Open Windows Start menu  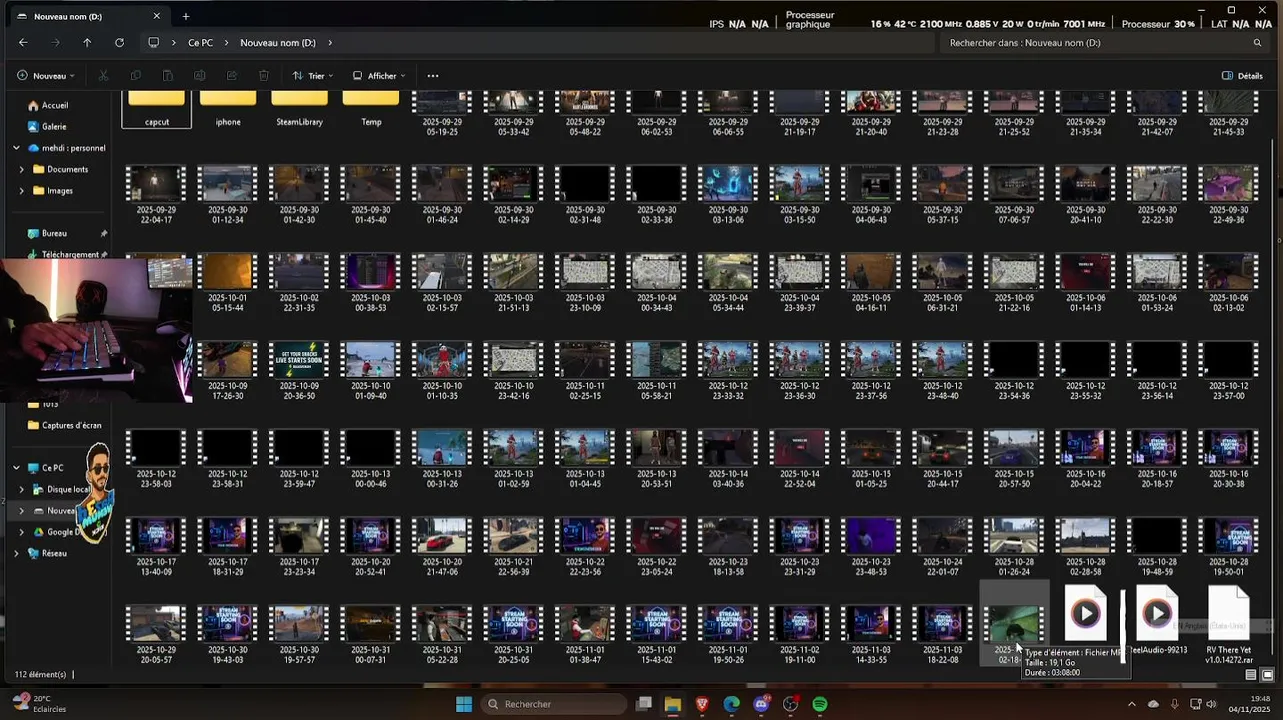click(464, 704)
